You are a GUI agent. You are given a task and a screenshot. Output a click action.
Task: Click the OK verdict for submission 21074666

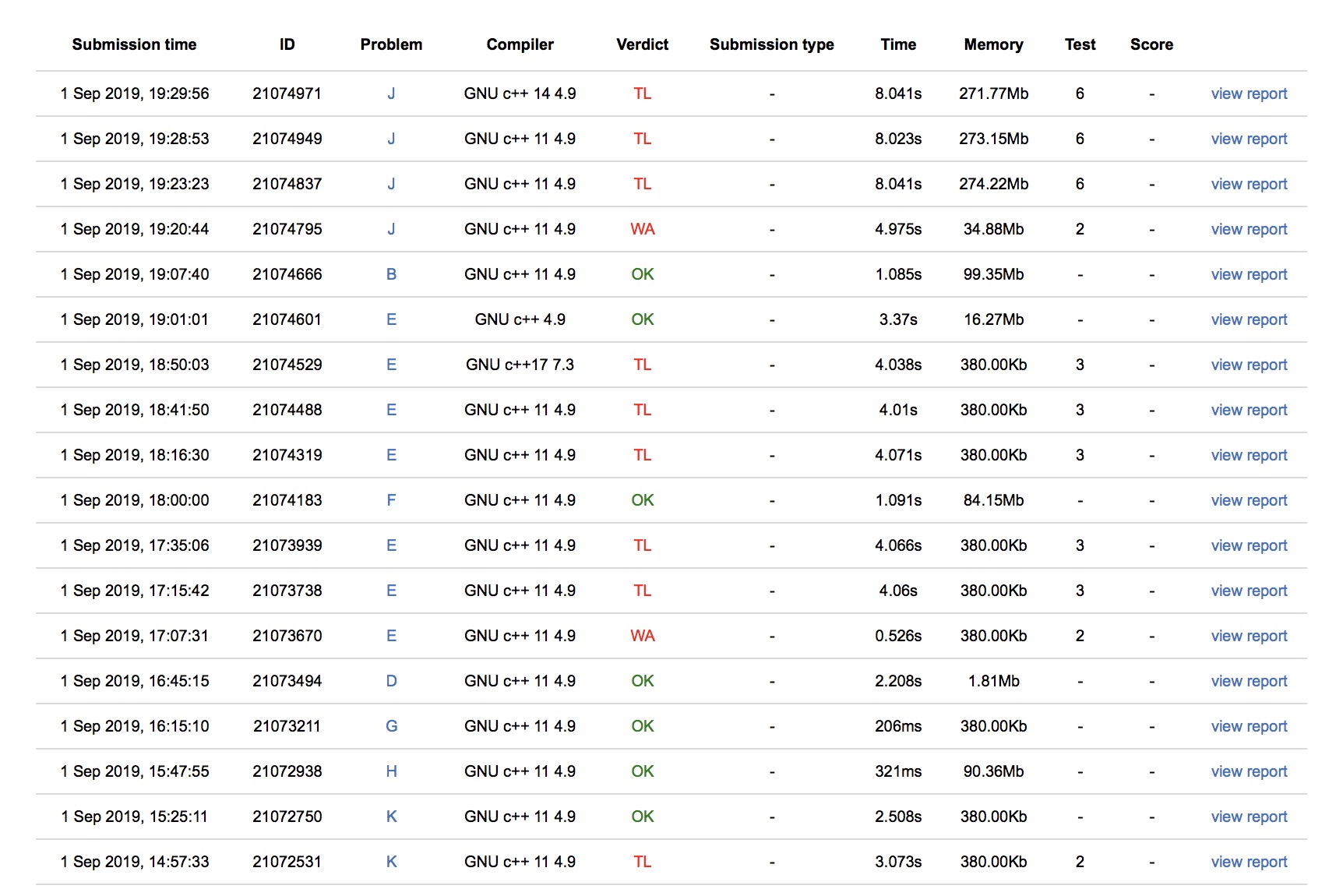pyautogui.click(x=642, y=274)
